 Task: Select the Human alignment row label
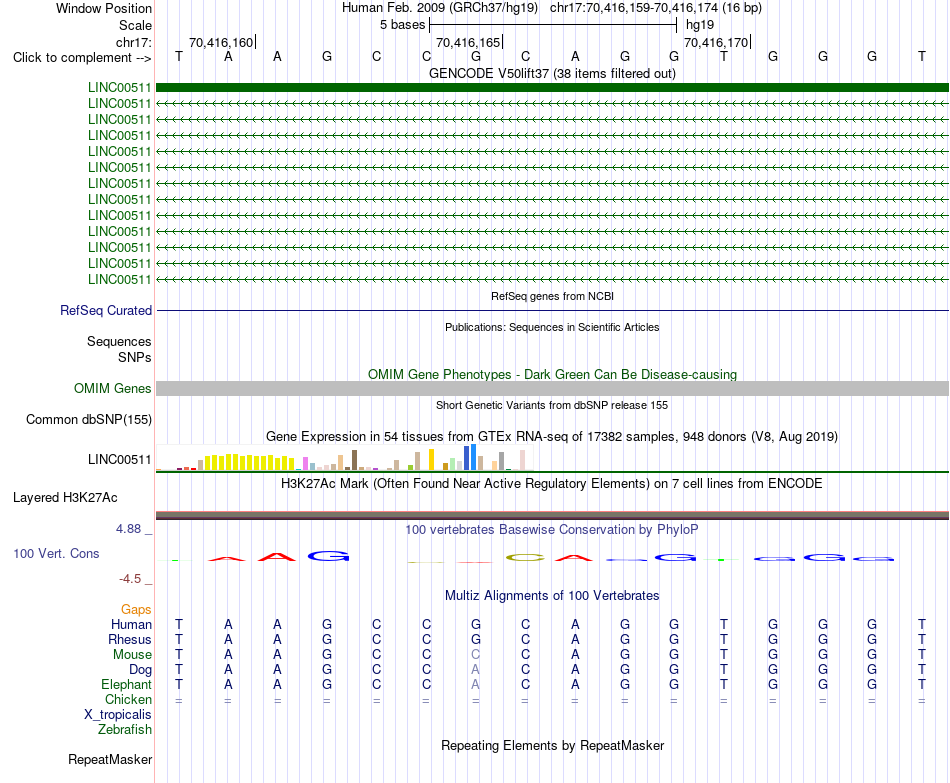click(x=131, y=624)
